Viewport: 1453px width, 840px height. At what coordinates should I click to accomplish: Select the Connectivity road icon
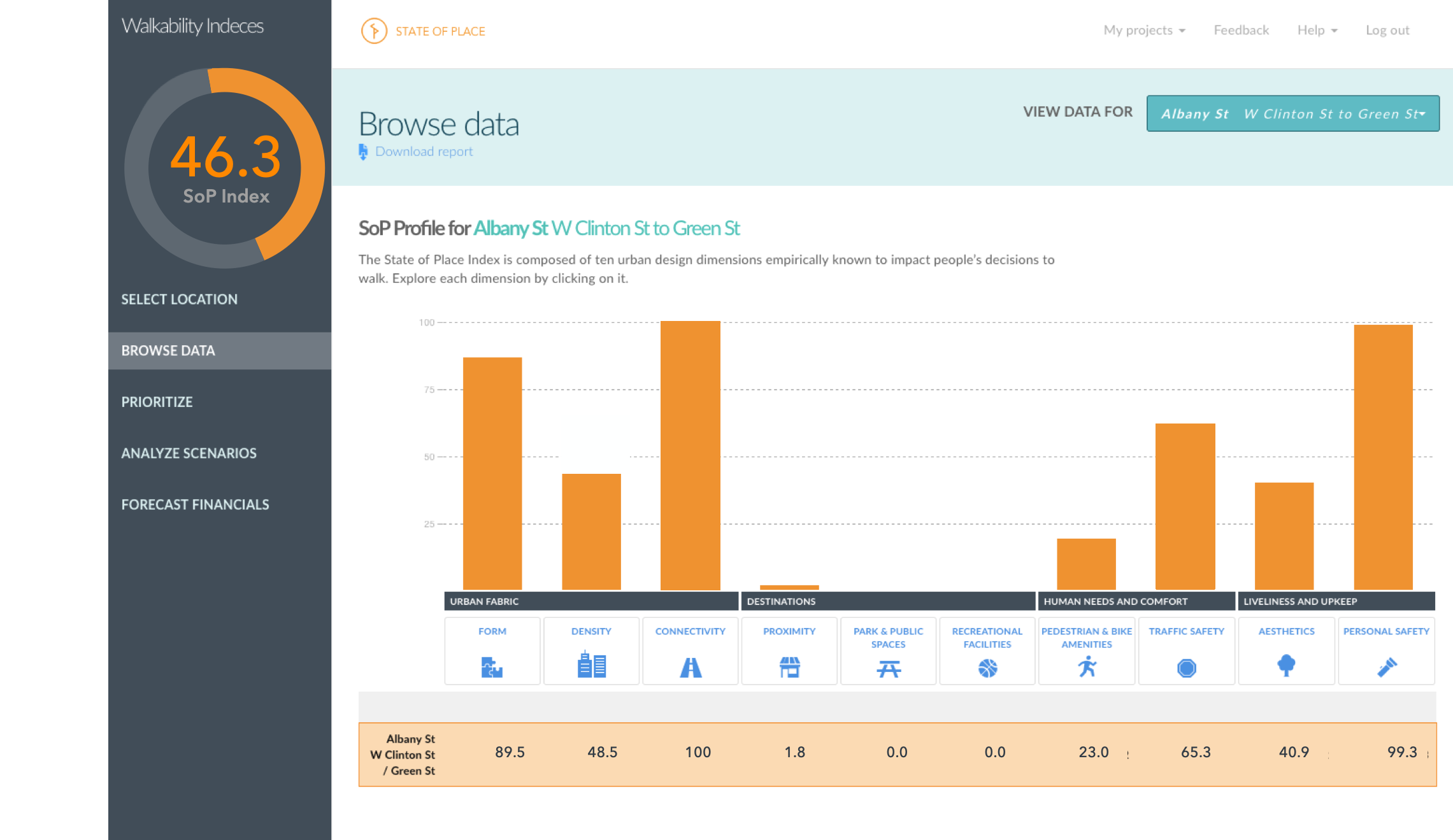[x=691, y=667]
